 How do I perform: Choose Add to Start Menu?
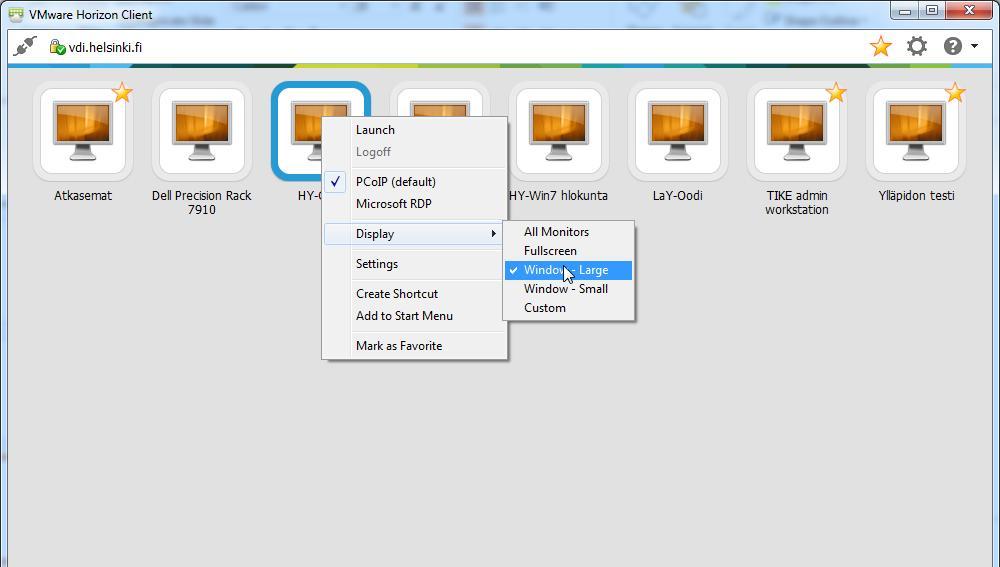pos(415,316)
